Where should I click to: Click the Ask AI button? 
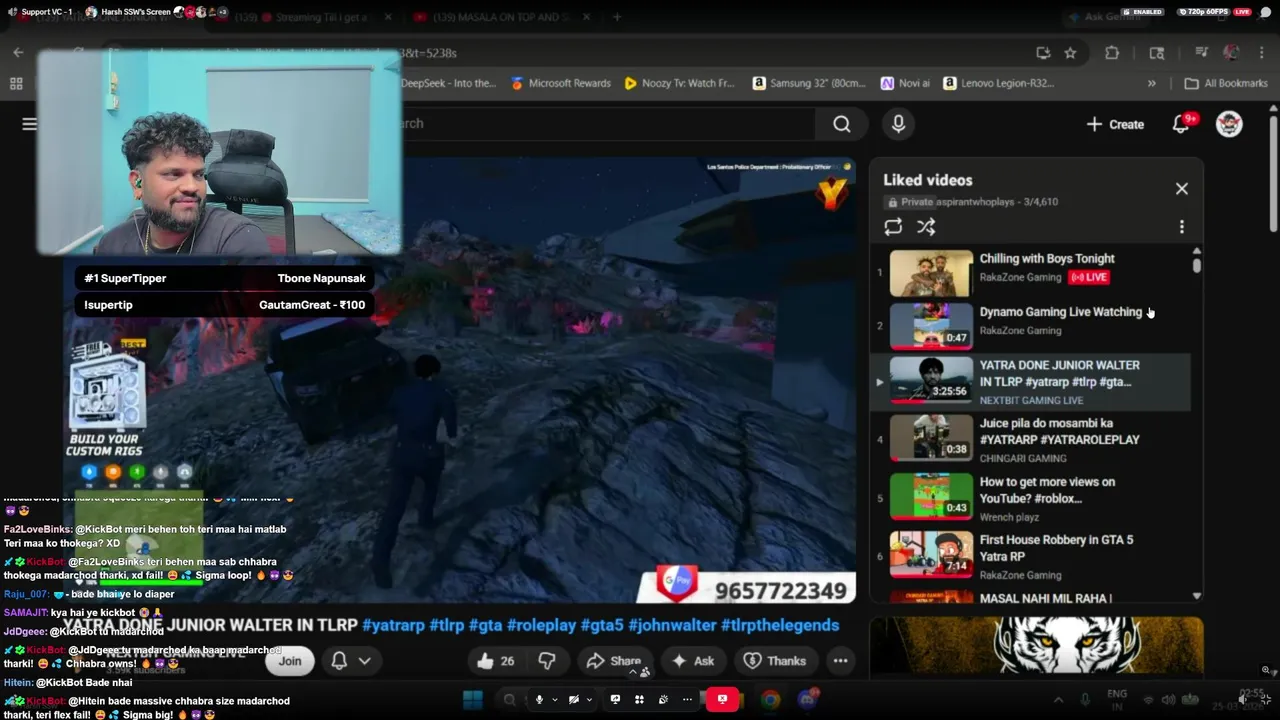[x=693, y=661]
